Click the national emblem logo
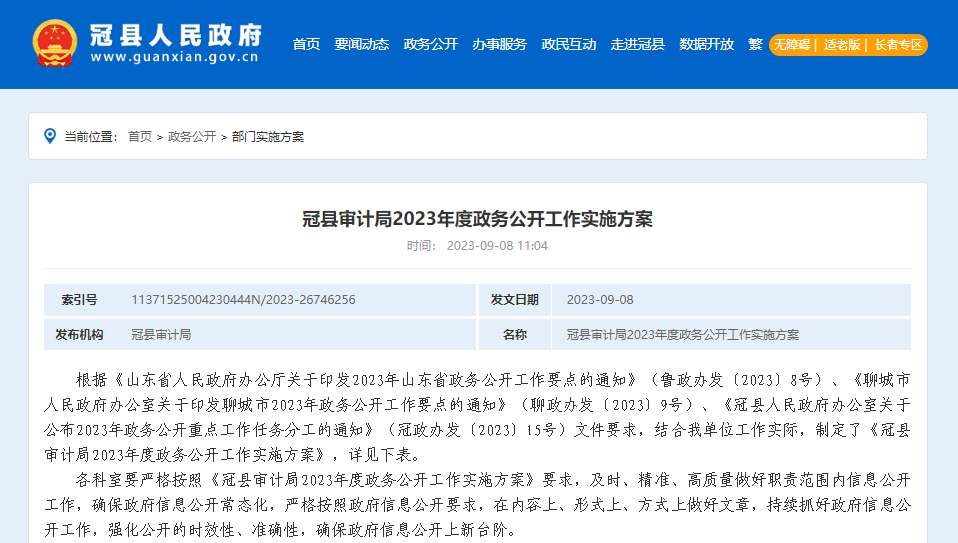Viewport: 958px width, 543px height. click(55, 43)
